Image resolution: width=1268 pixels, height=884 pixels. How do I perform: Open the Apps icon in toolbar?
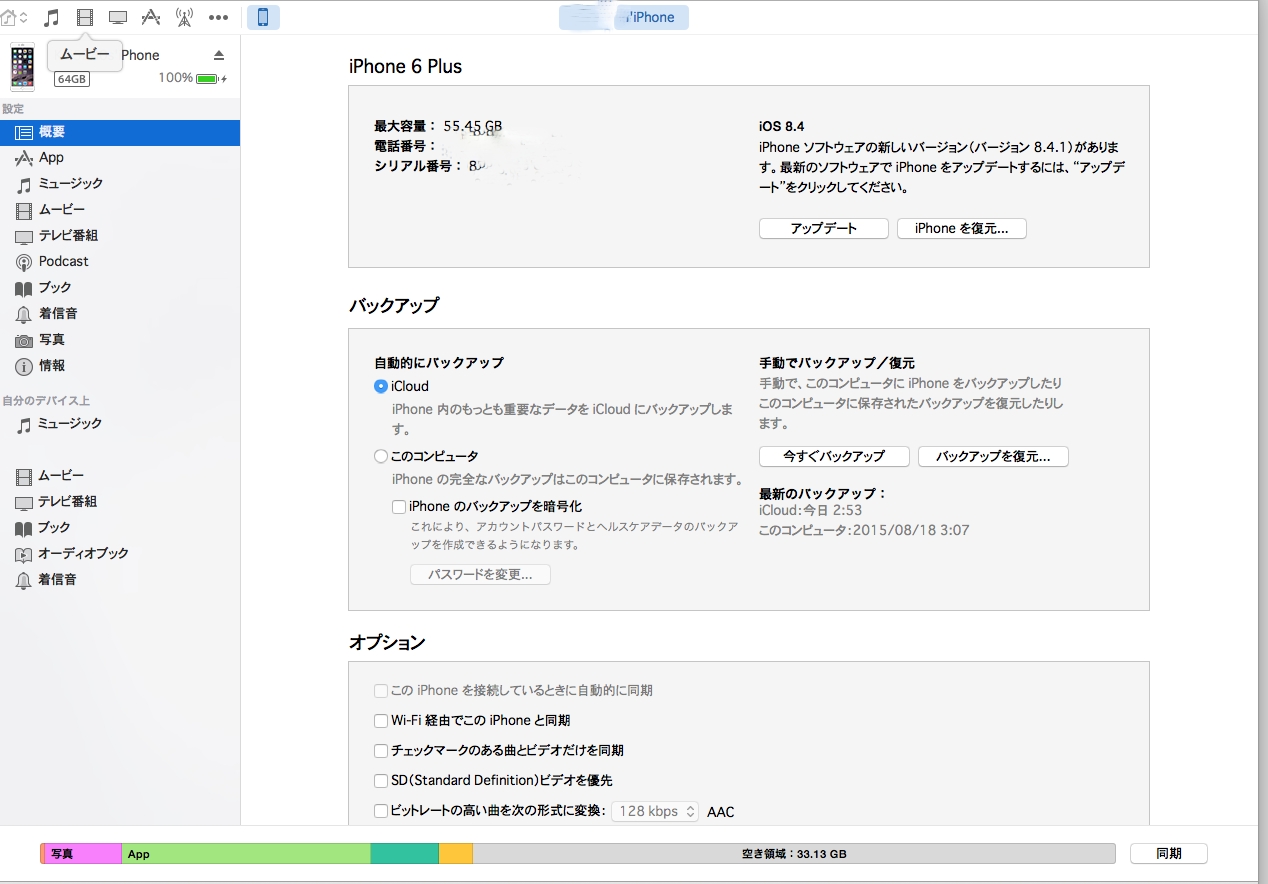pos(151,17)
